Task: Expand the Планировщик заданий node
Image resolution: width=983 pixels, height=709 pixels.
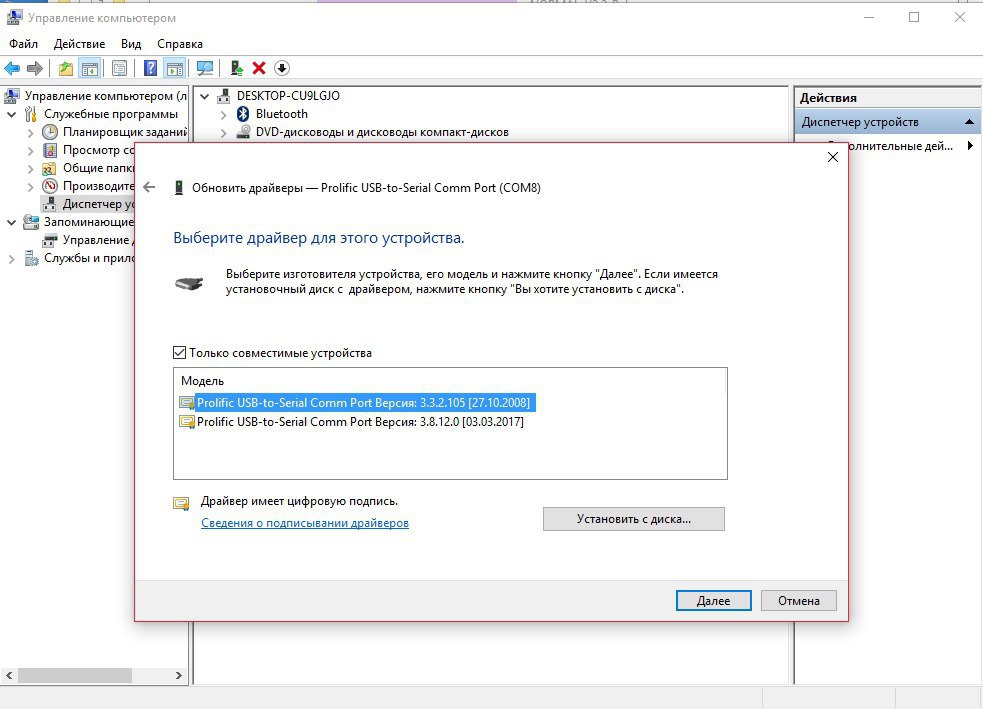Action: point(30,132)
